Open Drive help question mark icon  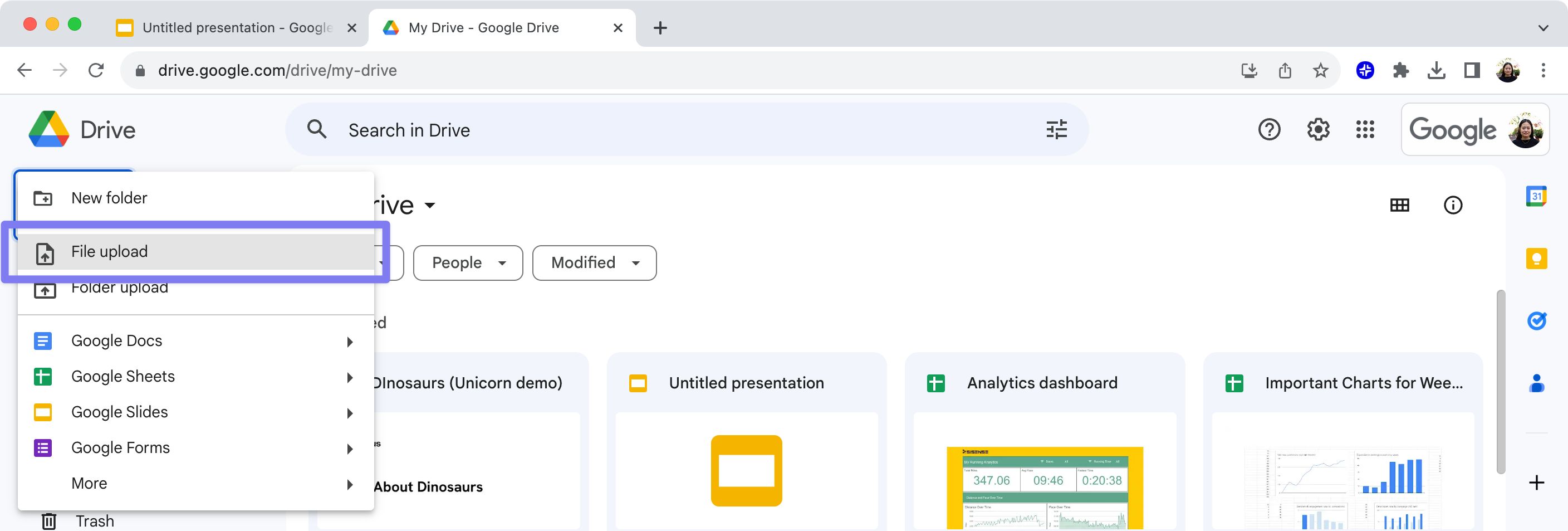point(1269,130)
